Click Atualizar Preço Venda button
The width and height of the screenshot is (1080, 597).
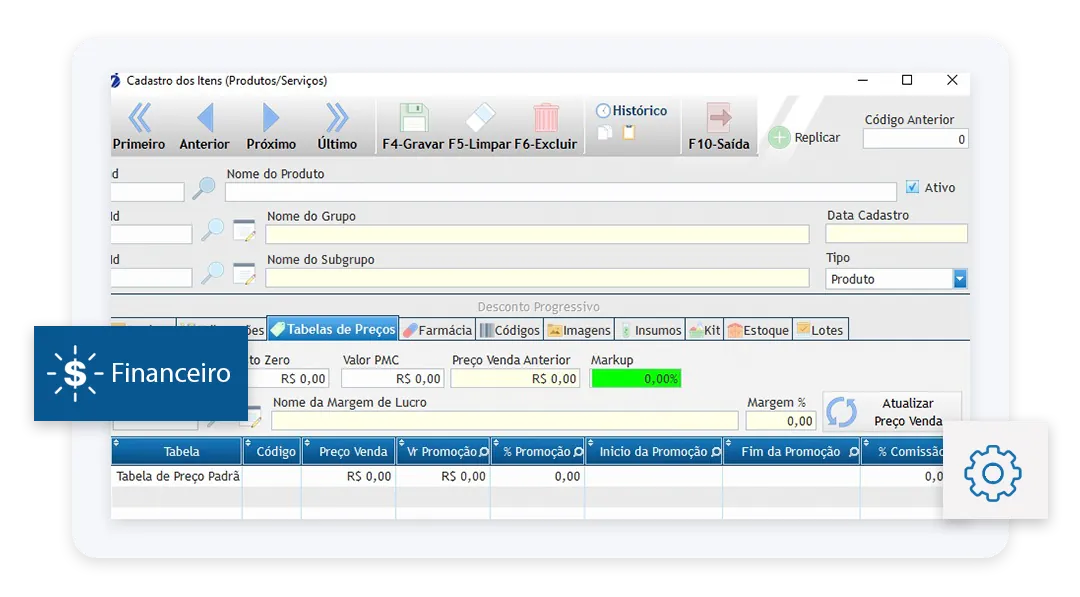pyautogui.click(x=891, y=412)
